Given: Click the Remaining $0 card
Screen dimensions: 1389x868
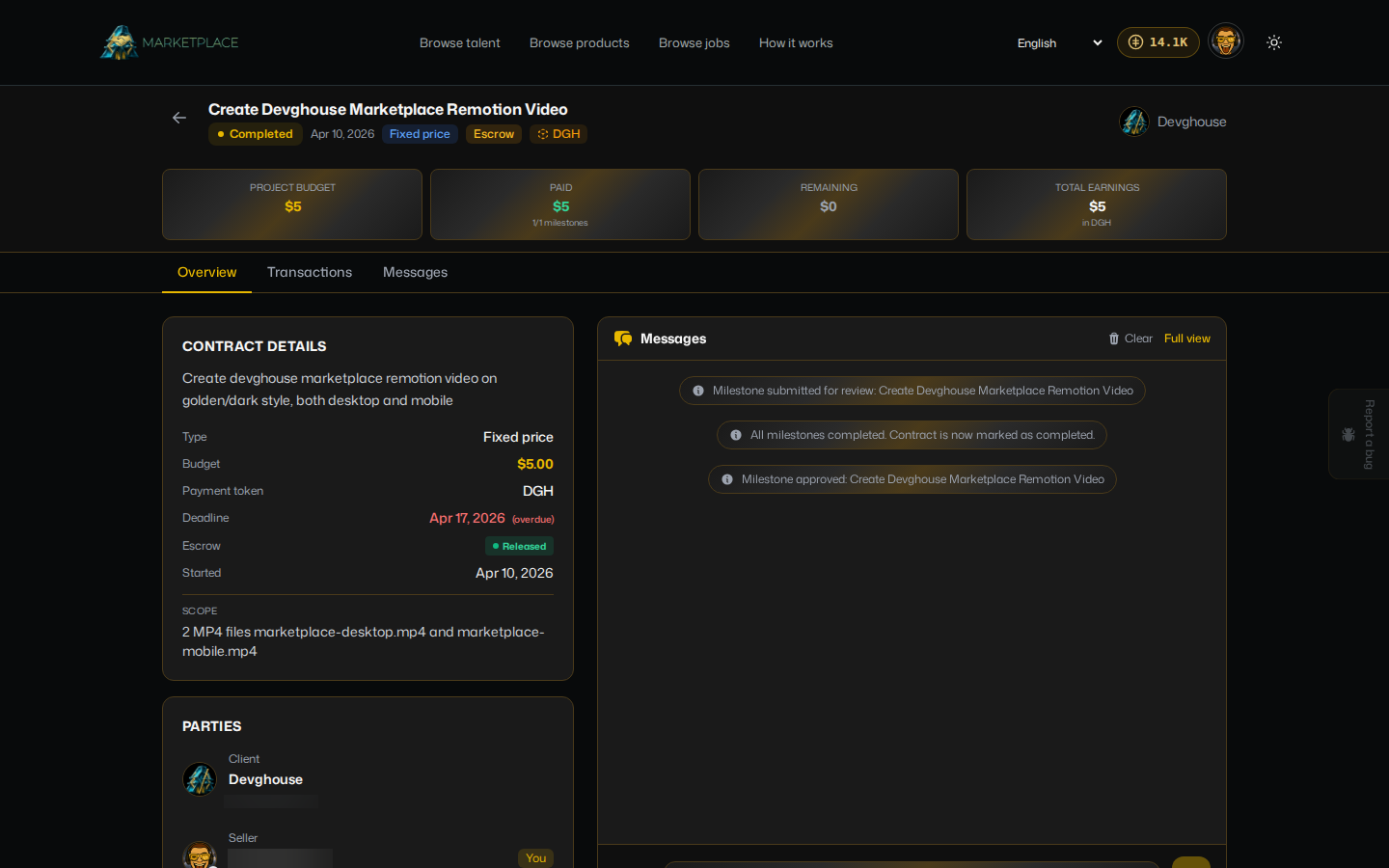Looking at the screenshot, I should pyautogui.click(x=829, y=204).
